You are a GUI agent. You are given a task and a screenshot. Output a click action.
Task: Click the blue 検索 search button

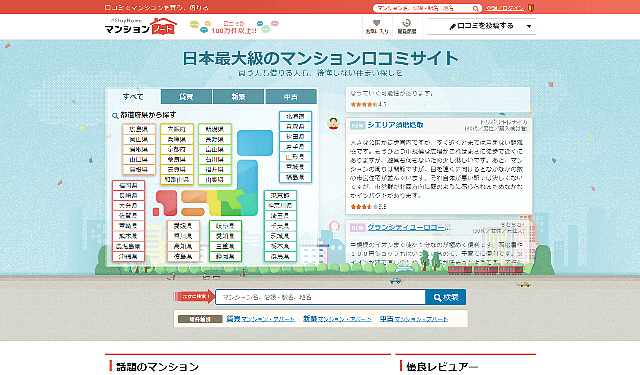pos(445,297)
